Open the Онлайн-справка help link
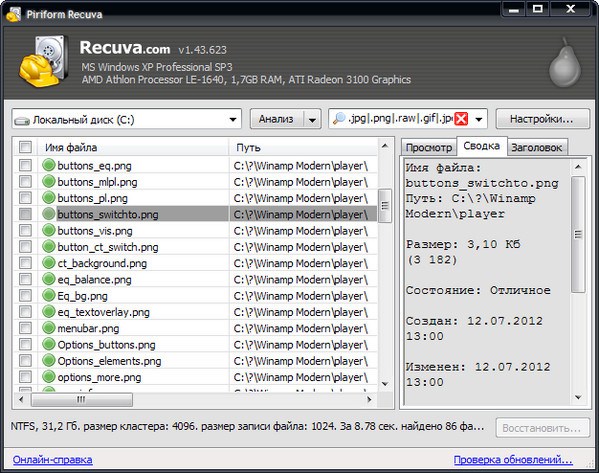 [52, 459]
